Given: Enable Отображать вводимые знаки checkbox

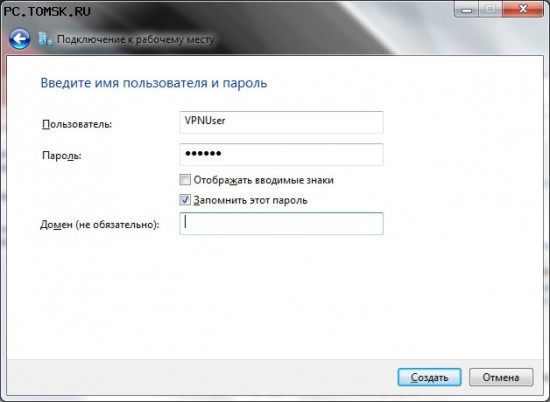Looking at the screenshot, I should [x=185, y=180].
